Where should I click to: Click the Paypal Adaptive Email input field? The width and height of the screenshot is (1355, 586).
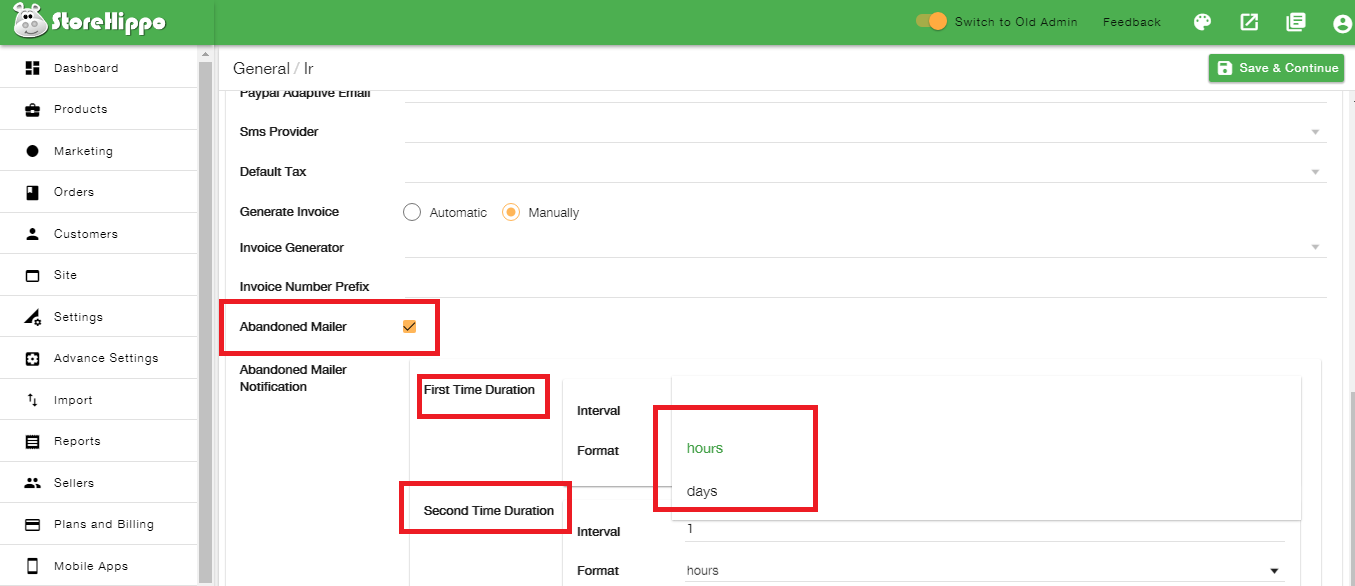[x=866, y=94]
